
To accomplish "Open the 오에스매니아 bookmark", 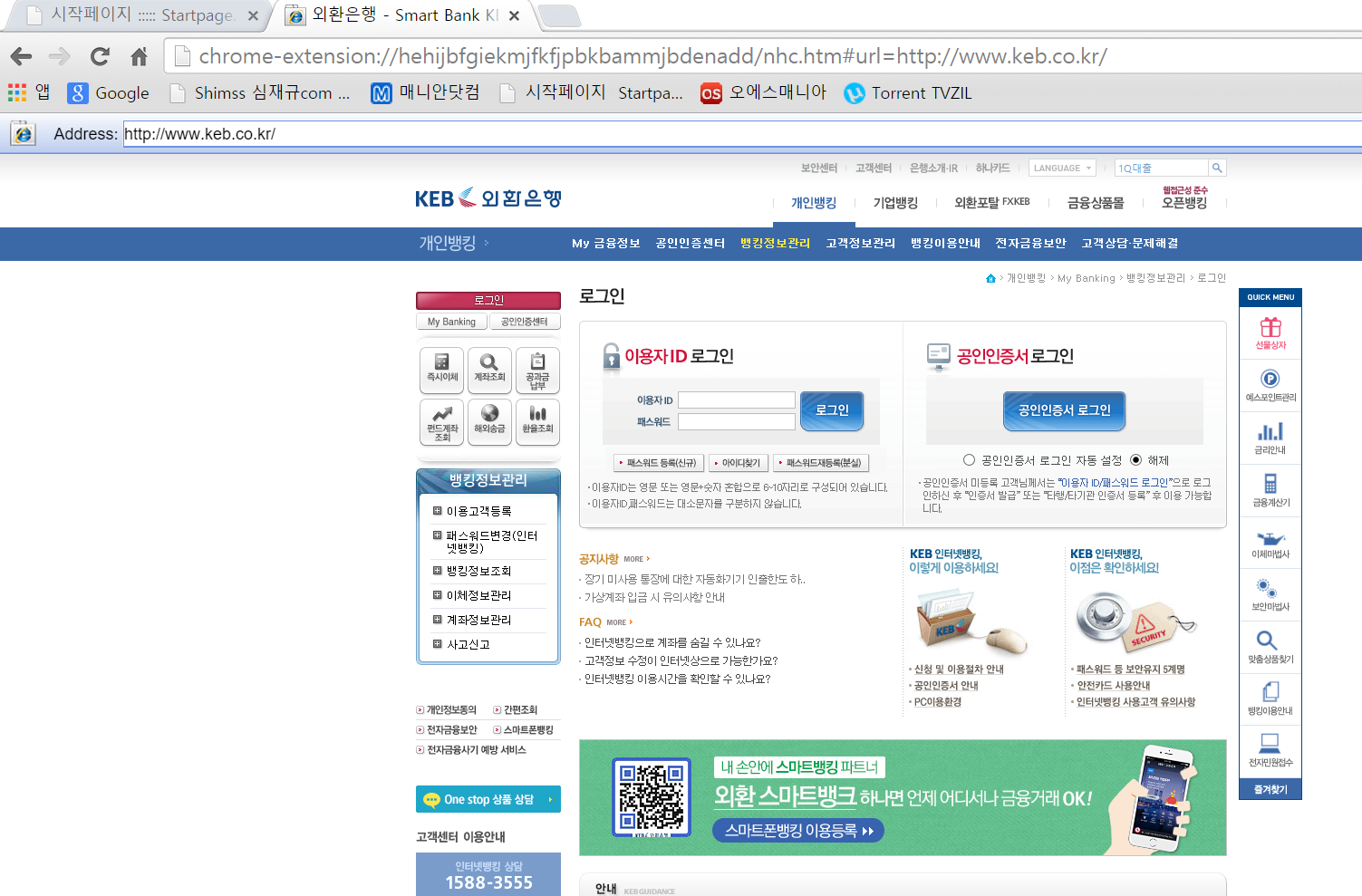I will pyautogui.click(x=764, y=92).
